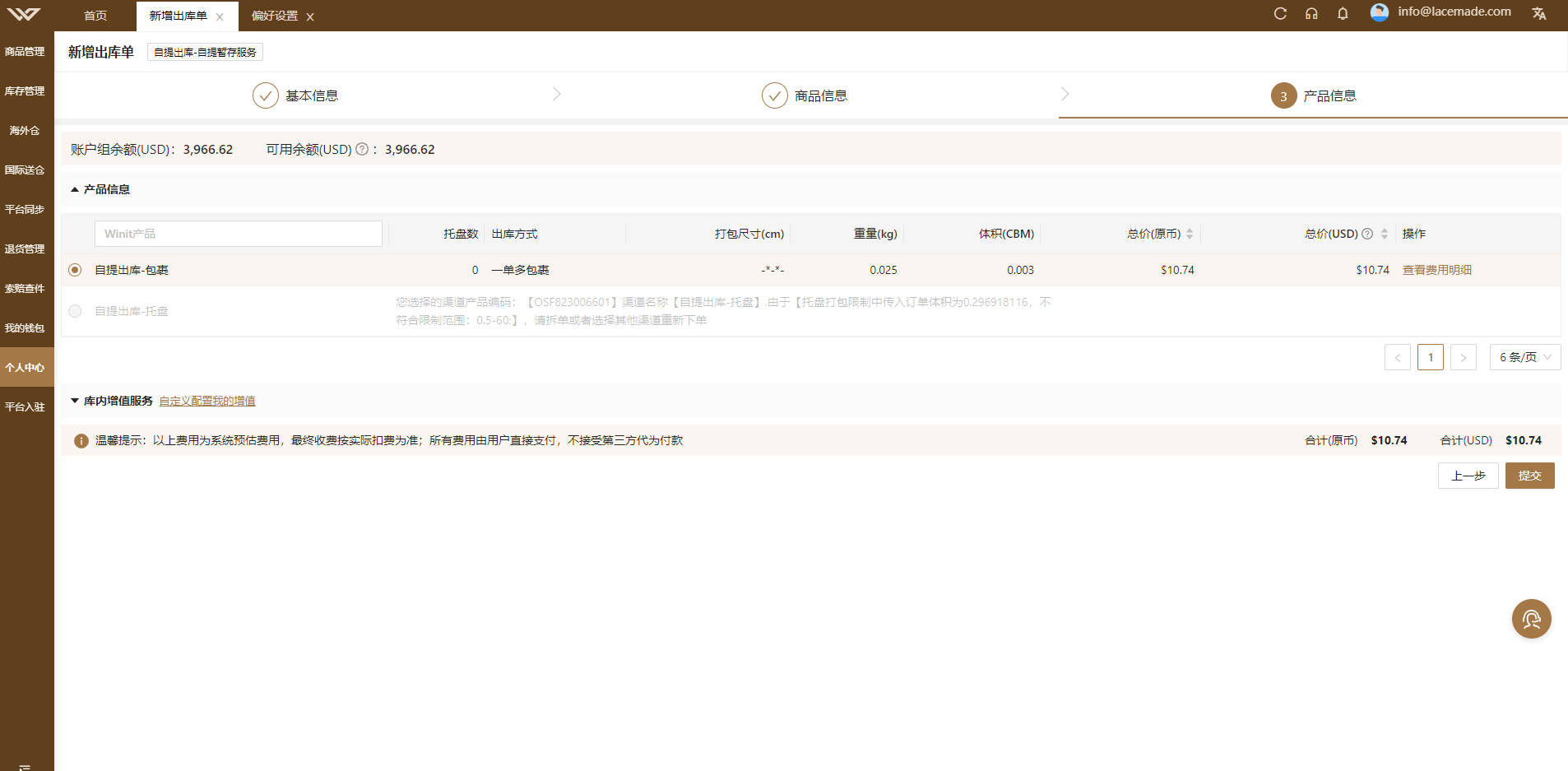Click the arrow between 商品信息 and 产品信息
The image size is (1568, 771).
pyautogui.click(x=1065, y=94)
